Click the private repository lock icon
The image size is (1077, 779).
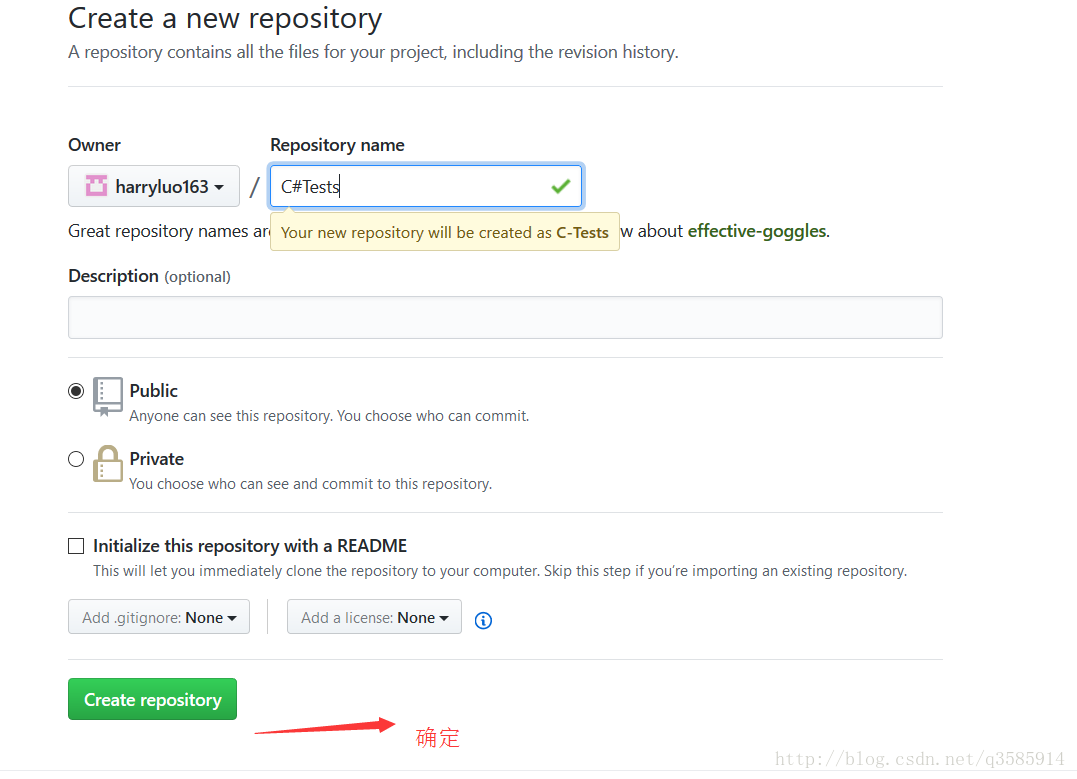108,464
